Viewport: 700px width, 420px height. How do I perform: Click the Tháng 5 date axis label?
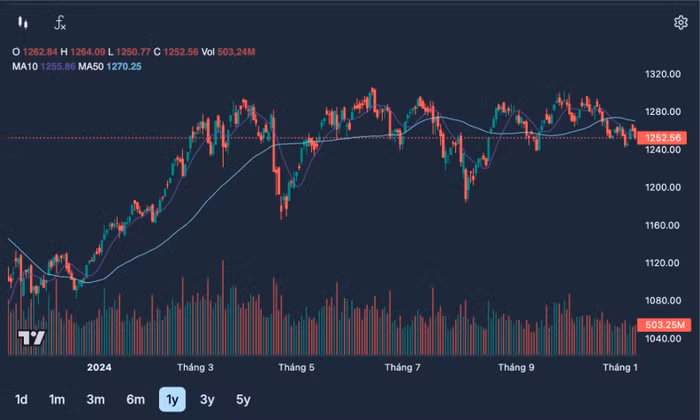tap(296, 367)
